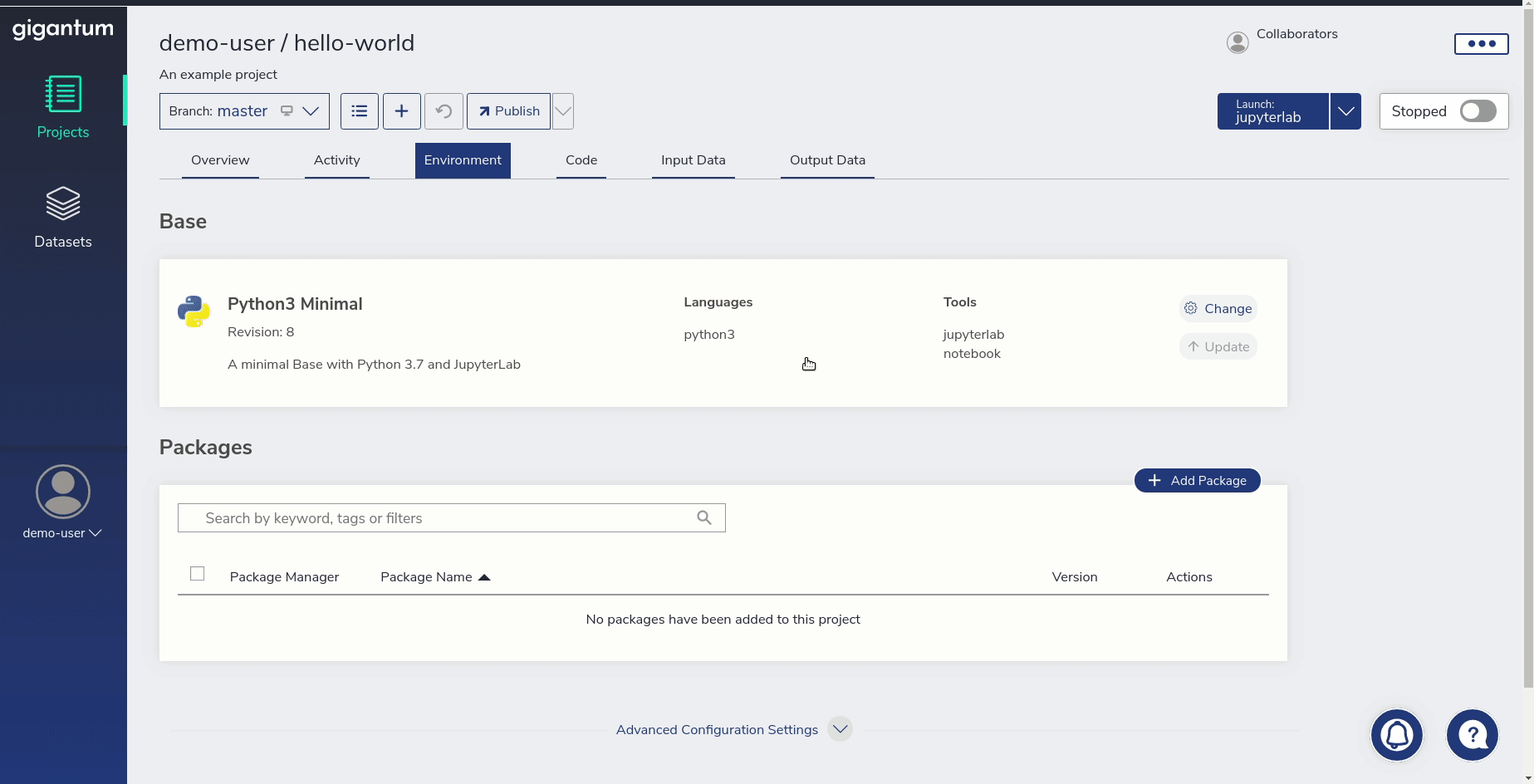Open the branch list view button
Viewport: 1534px width, 784px height.
coord(360,111)
